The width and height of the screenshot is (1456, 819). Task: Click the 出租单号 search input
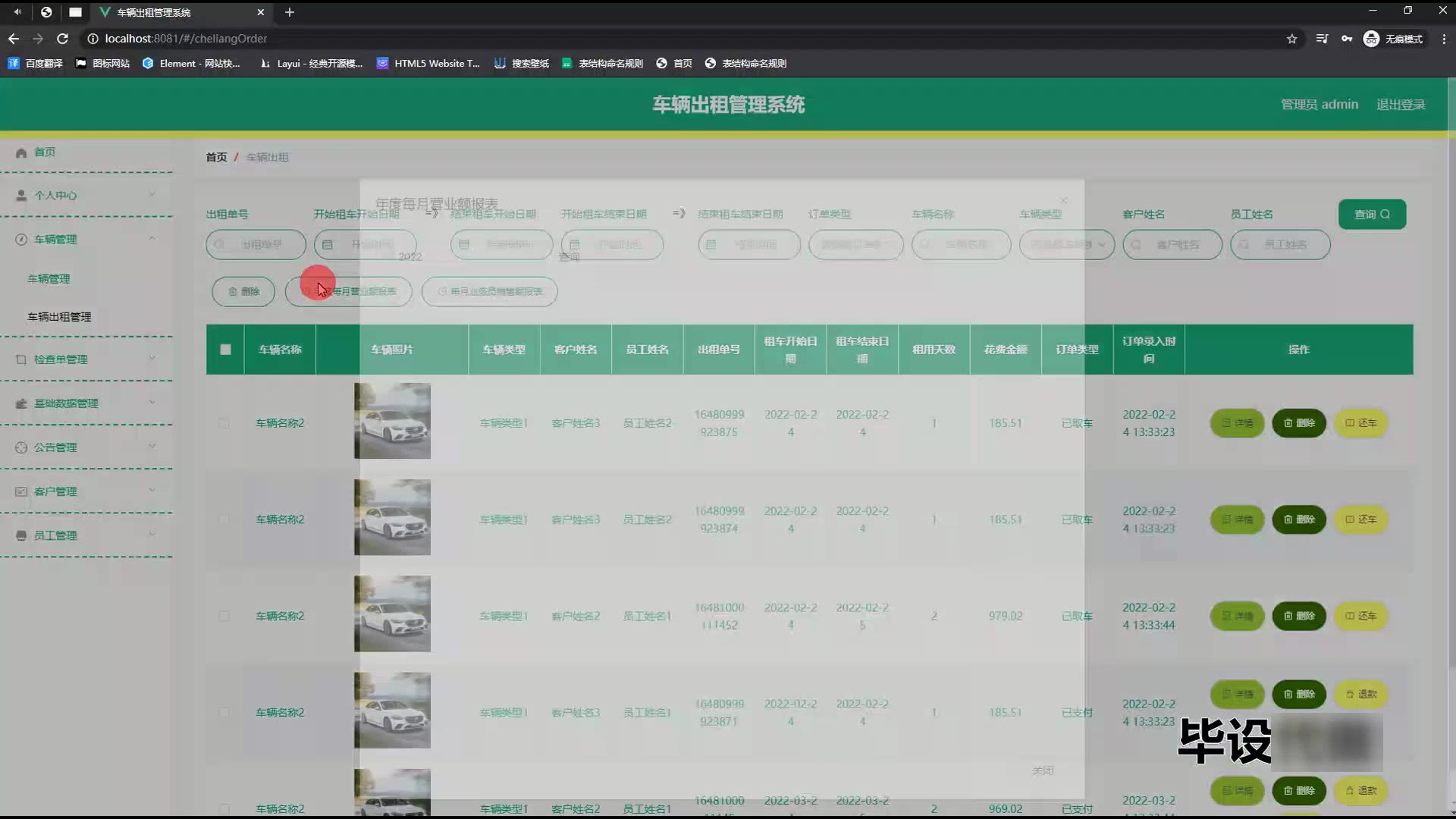pos(256,245)
